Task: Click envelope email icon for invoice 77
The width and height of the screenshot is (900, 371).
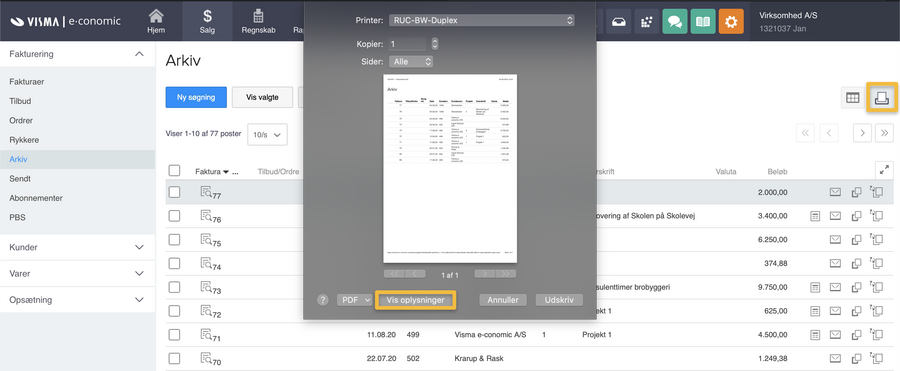Action: (835, 192)
